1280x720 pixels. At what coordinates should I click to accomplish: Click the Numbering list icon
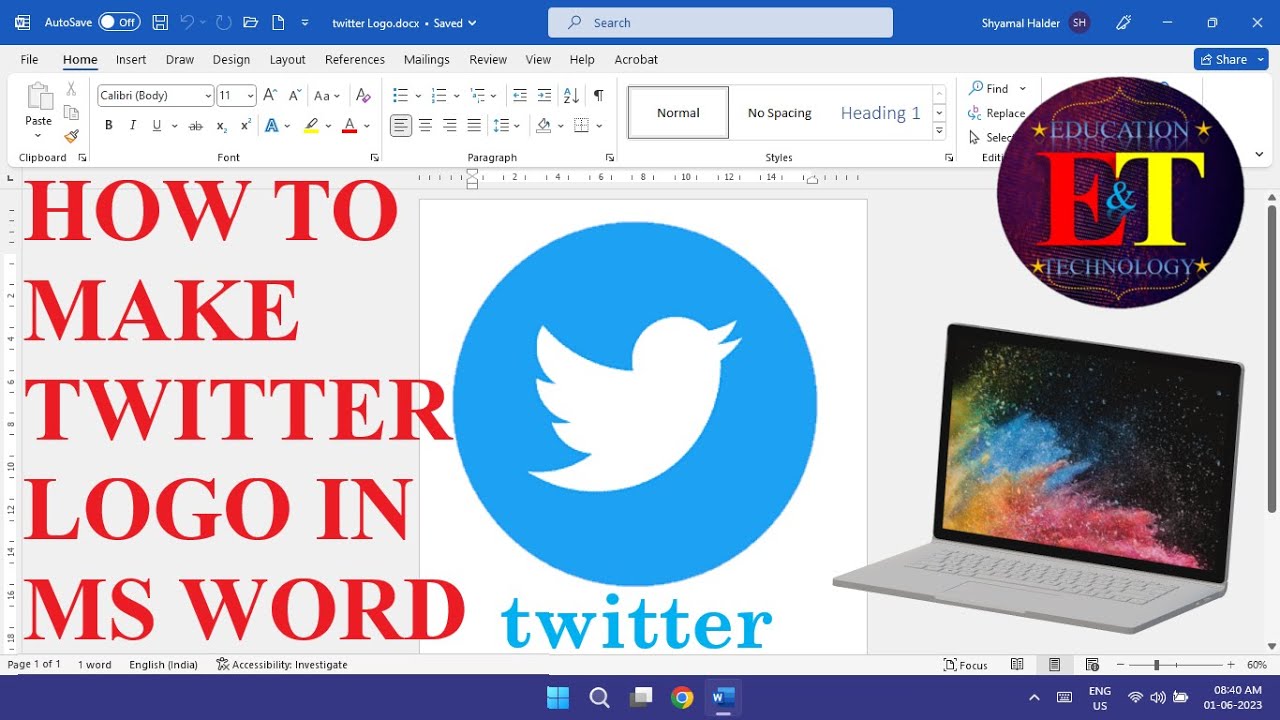coord(438,96)
